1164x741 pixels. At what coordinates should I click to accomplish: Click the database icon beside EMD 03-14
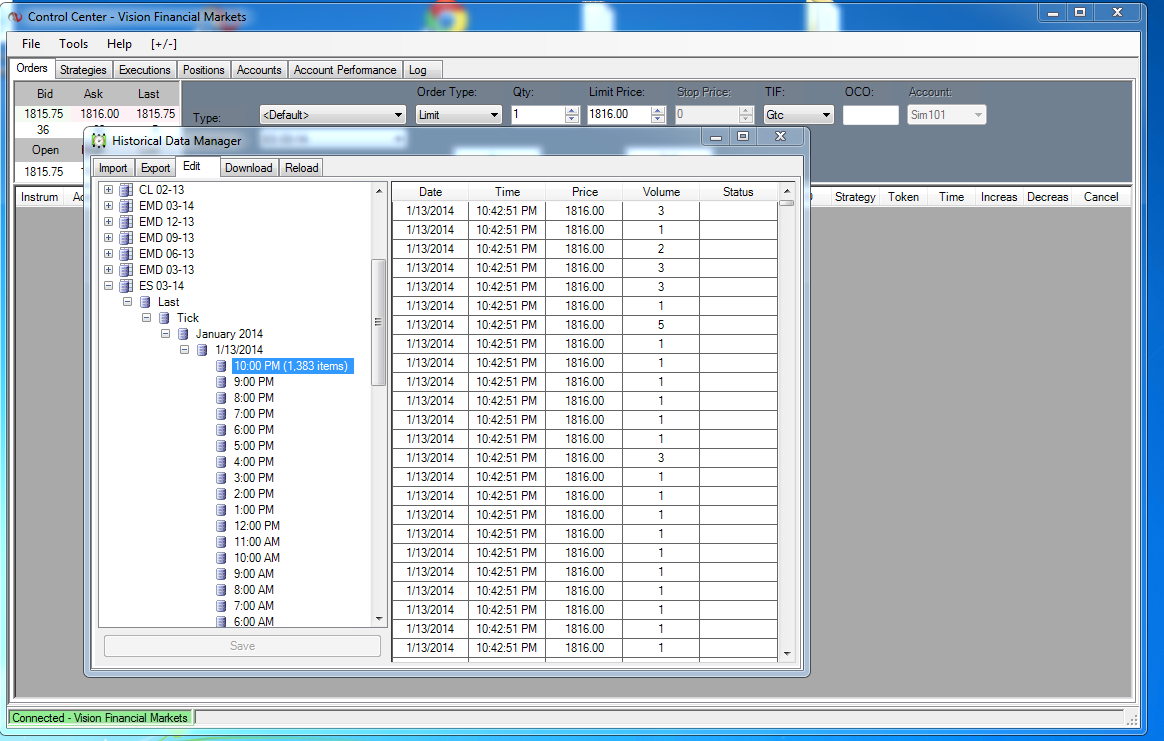pos(126,206)
